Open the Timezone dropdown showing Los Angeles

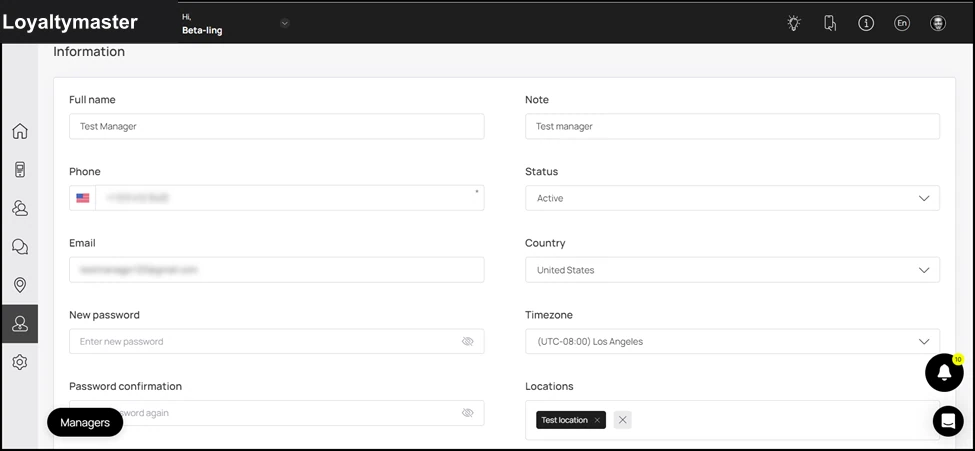point(732,342)
